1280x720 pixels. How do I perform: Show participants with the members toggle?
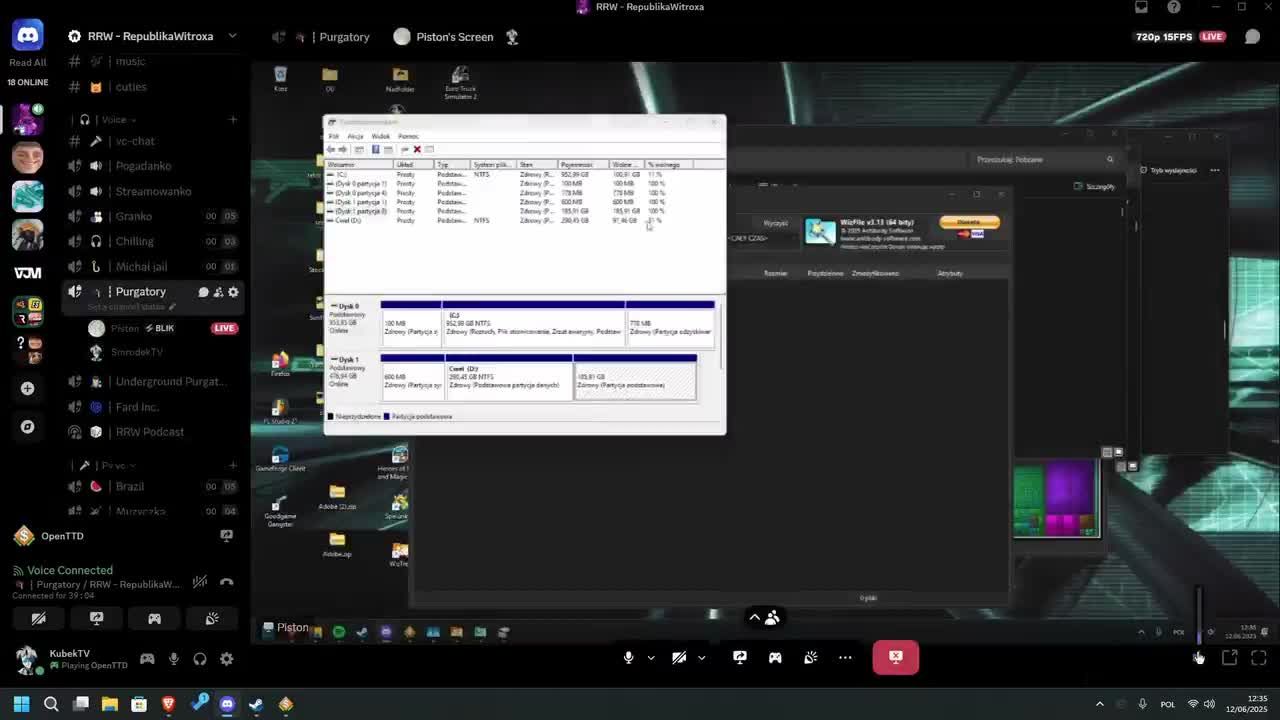[x=764, y=617]
